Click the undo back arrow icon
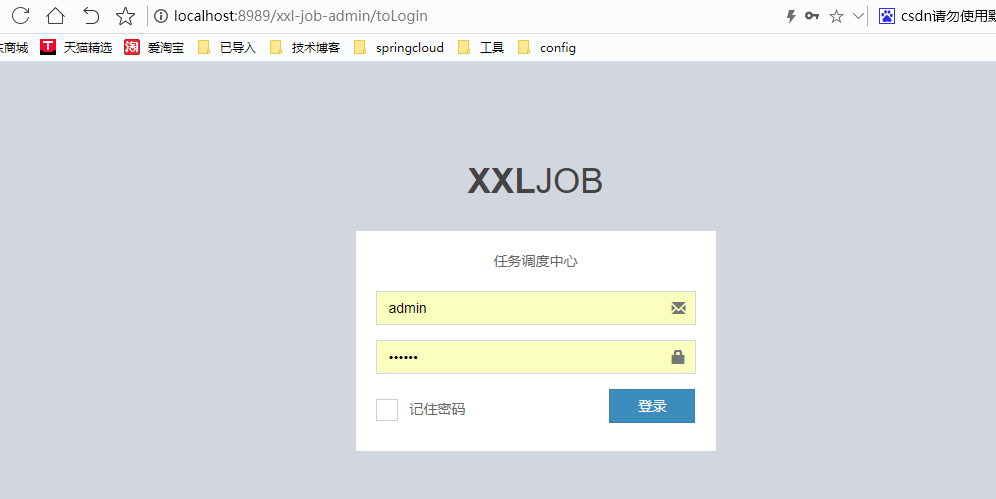 pyautogui.click(x=91, y=15)
